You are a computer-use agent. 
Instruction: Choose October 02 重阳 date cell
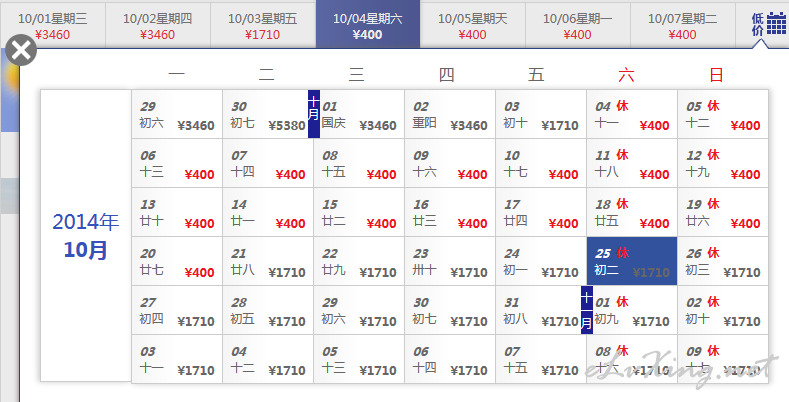tap(450, 114)
